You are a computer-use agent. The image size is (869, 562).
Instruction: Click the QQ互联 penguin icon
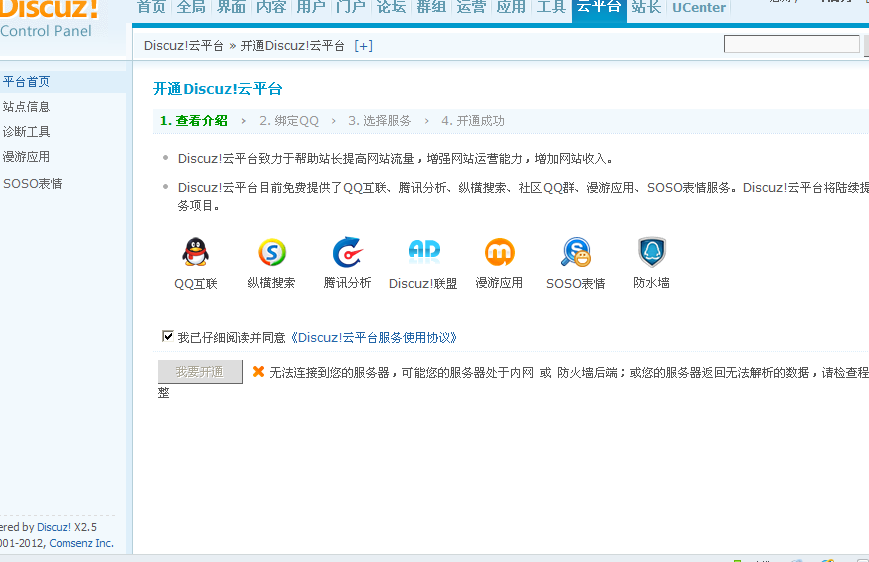(x=196, y=252)
